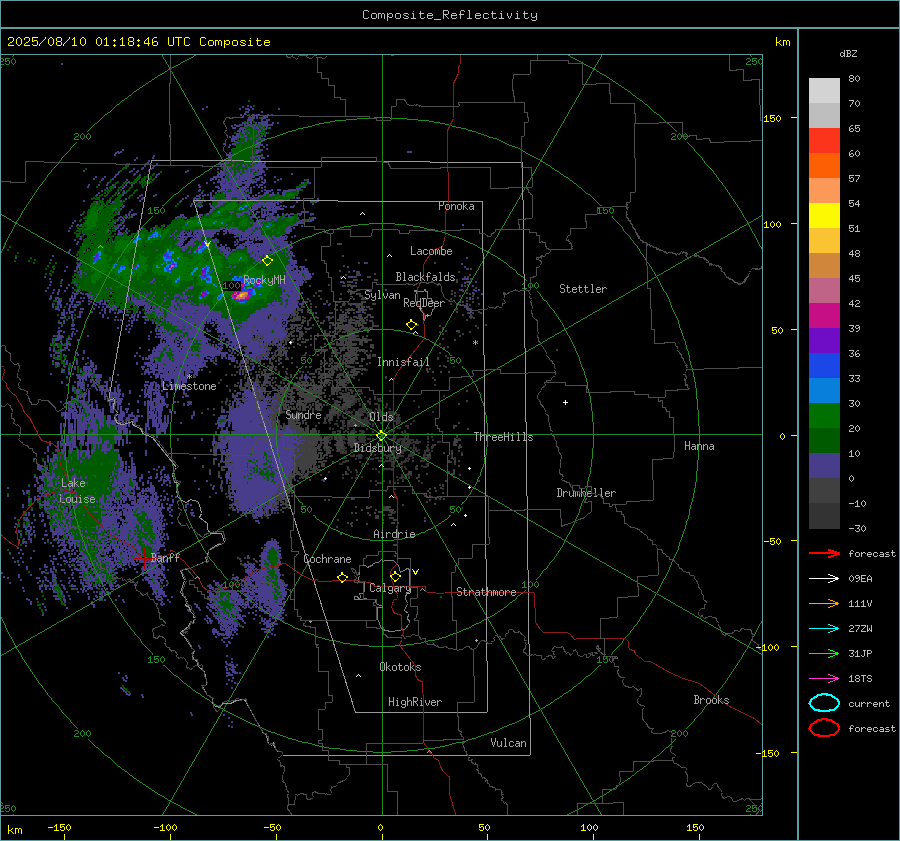Select the lightest grey 70-80 dBZ swatch
900x841 pixels.
click(x=824, y=90)
